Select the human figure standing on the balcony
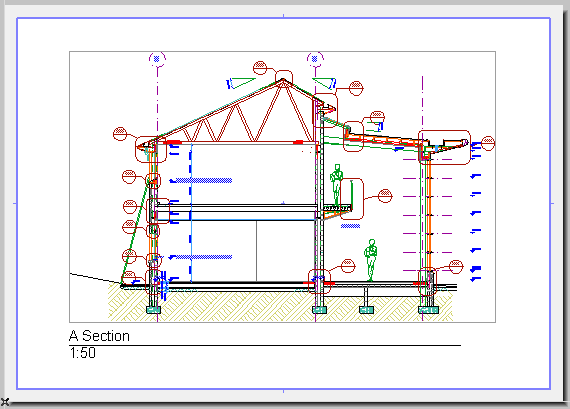 pos(336,186)
